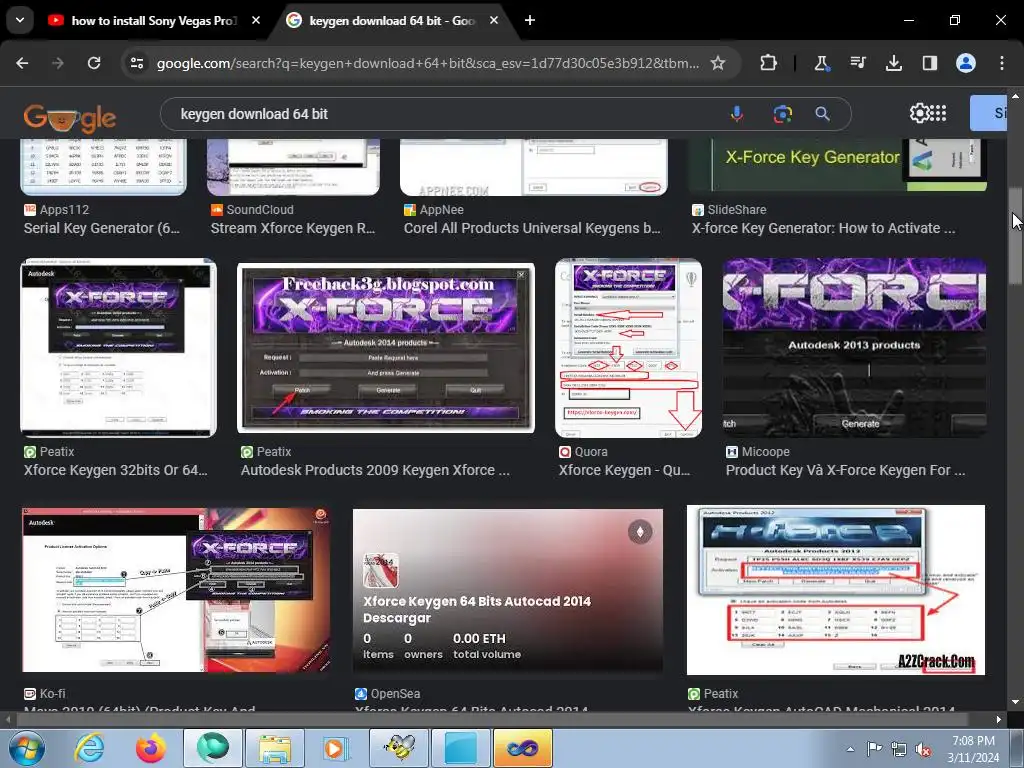Reload the current page
This screenshot has width=1024, height=768.
pyautogui.click(x=94, y=63)
